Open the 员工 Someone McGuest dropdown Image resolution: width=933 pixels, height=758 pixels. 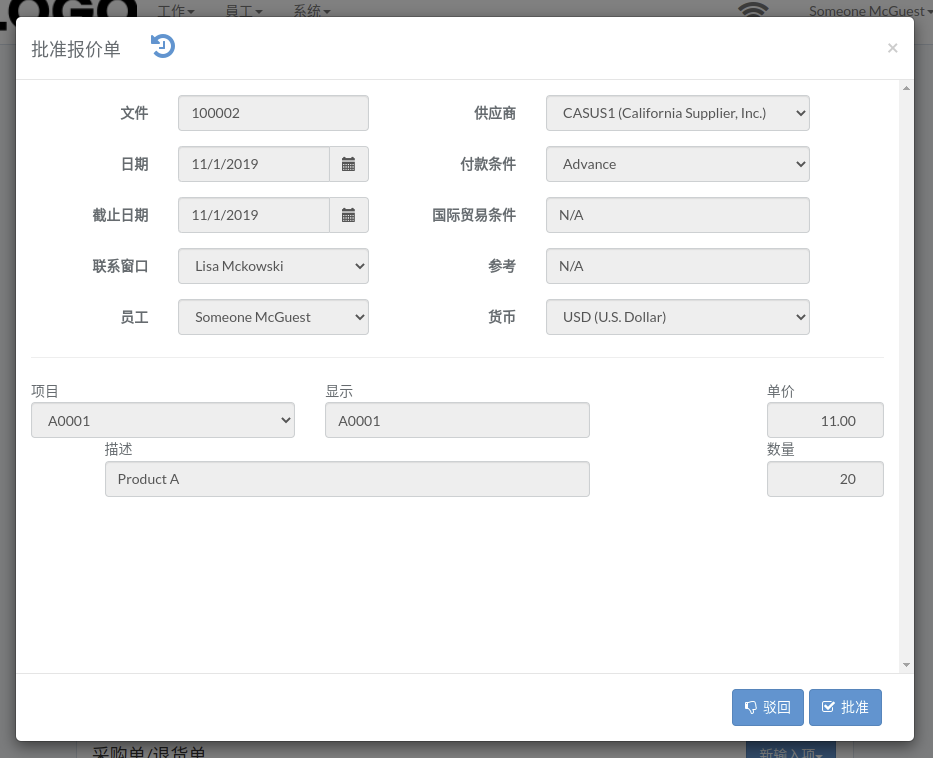pos(273,317)
